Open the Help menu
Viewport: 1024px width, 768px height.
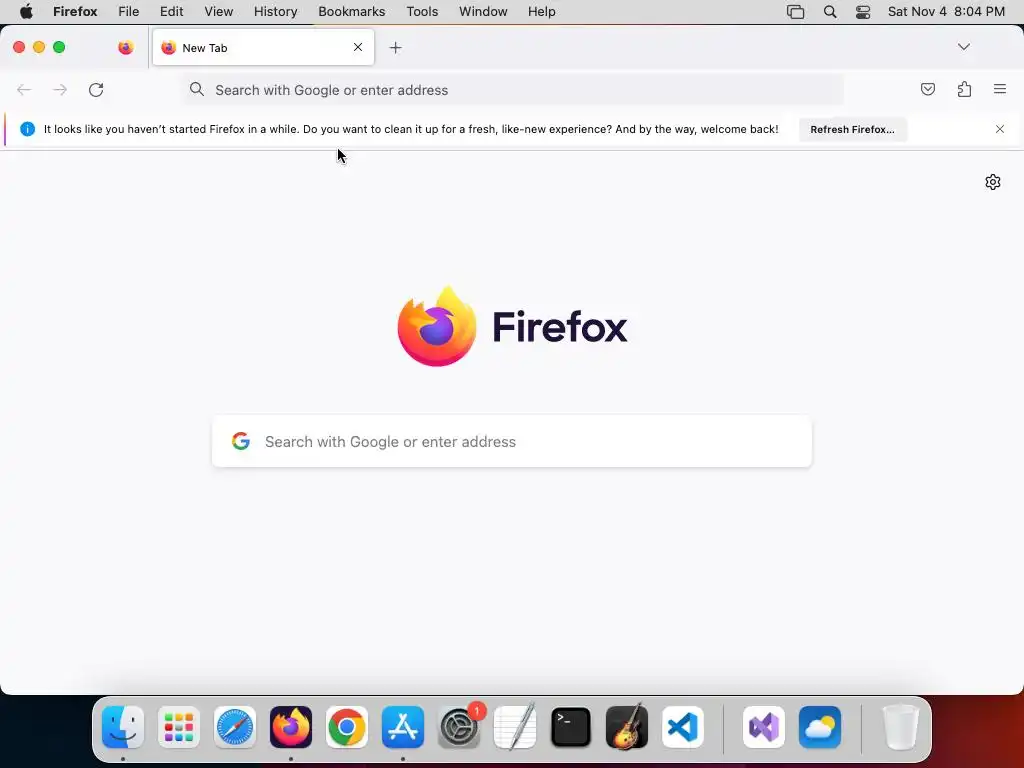pyautogui.click(x=542, y=12)
